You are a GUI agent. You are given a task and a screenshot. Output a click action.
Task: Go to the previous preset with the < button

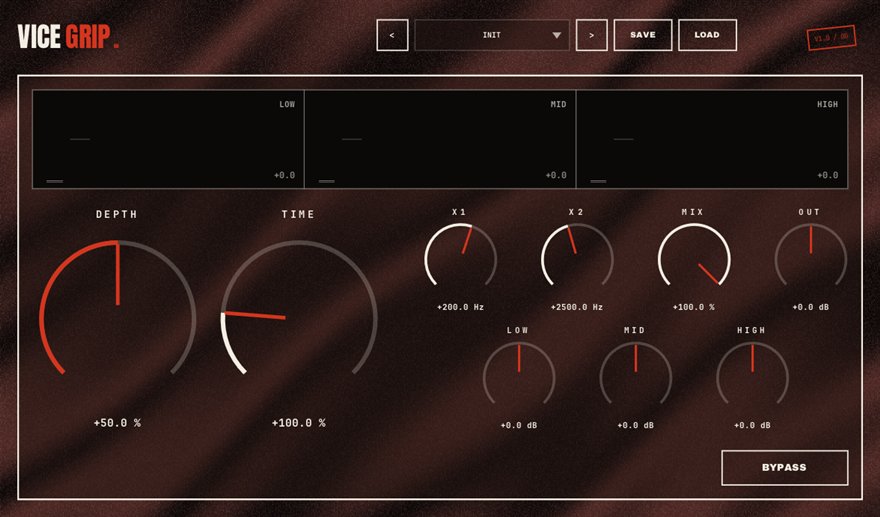[x=392, y=35]
